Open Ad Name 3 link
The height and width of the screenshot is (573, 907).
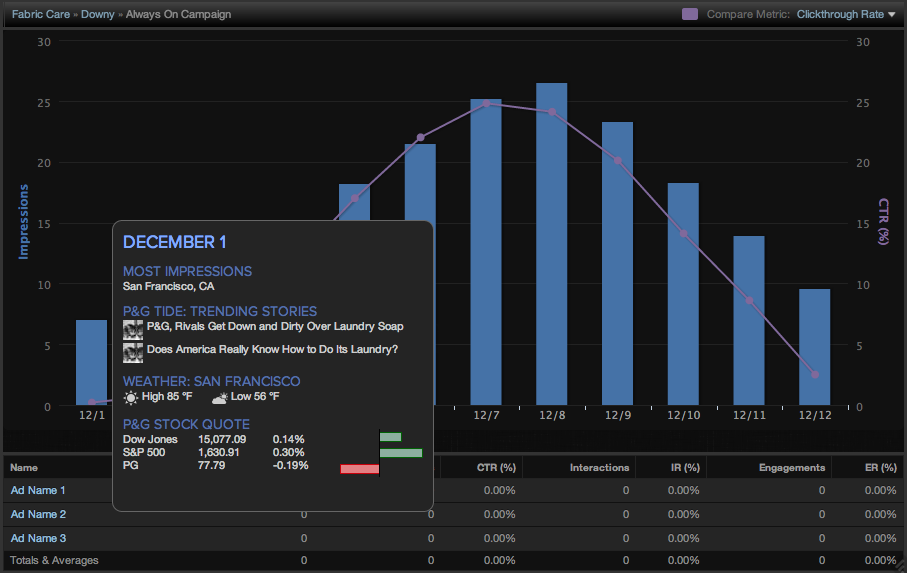pos(38,537)
